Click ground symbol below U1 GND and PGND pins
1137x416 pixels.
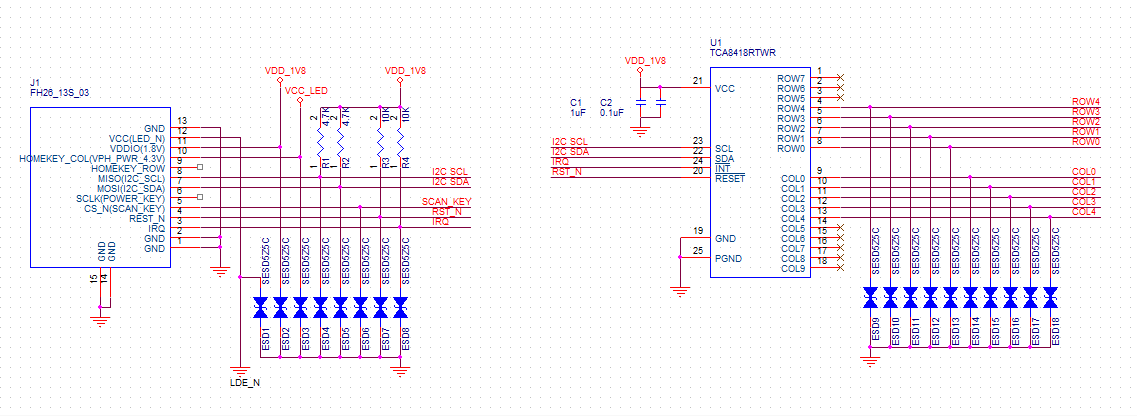(679, 291)
